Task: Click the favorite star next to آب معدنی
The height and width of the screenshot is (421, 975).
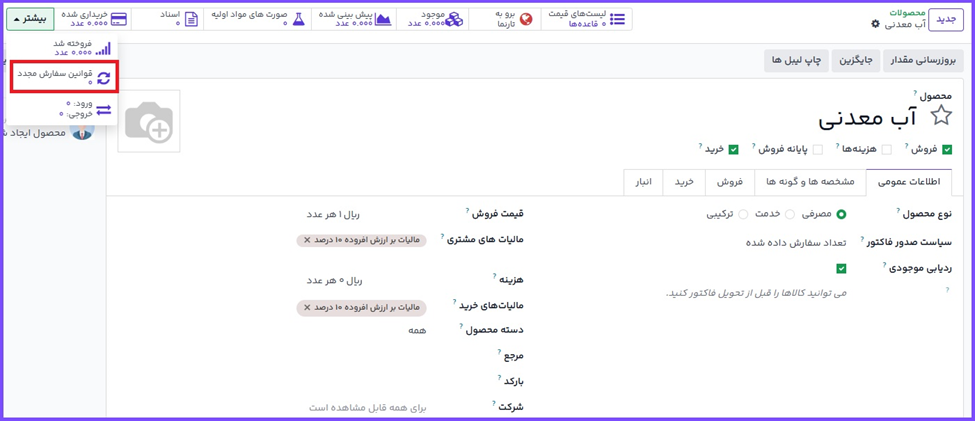Action: (941, 116)
